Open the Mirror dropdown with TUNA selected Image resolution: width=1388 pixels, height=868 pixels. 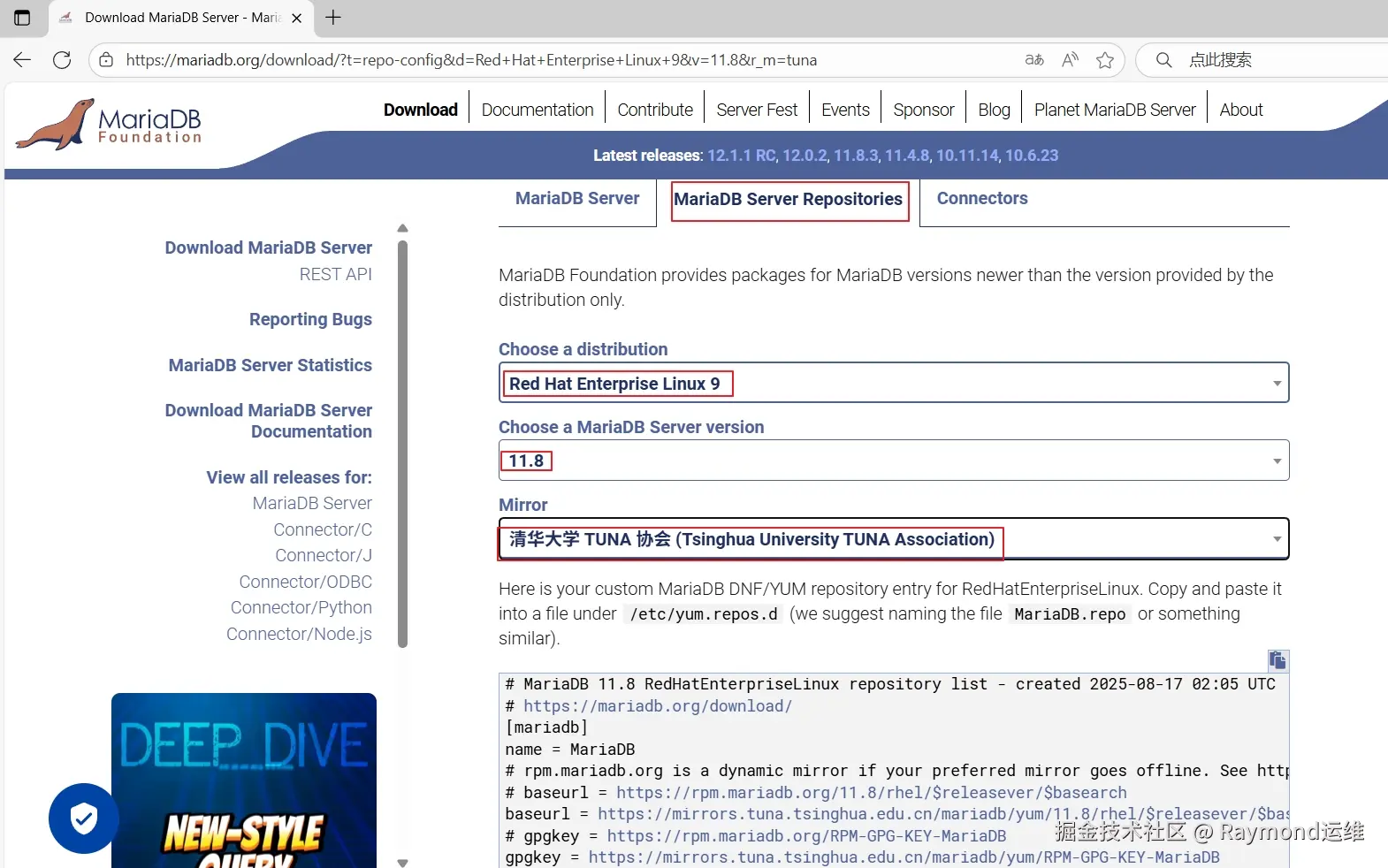click(x=894, y=538)
